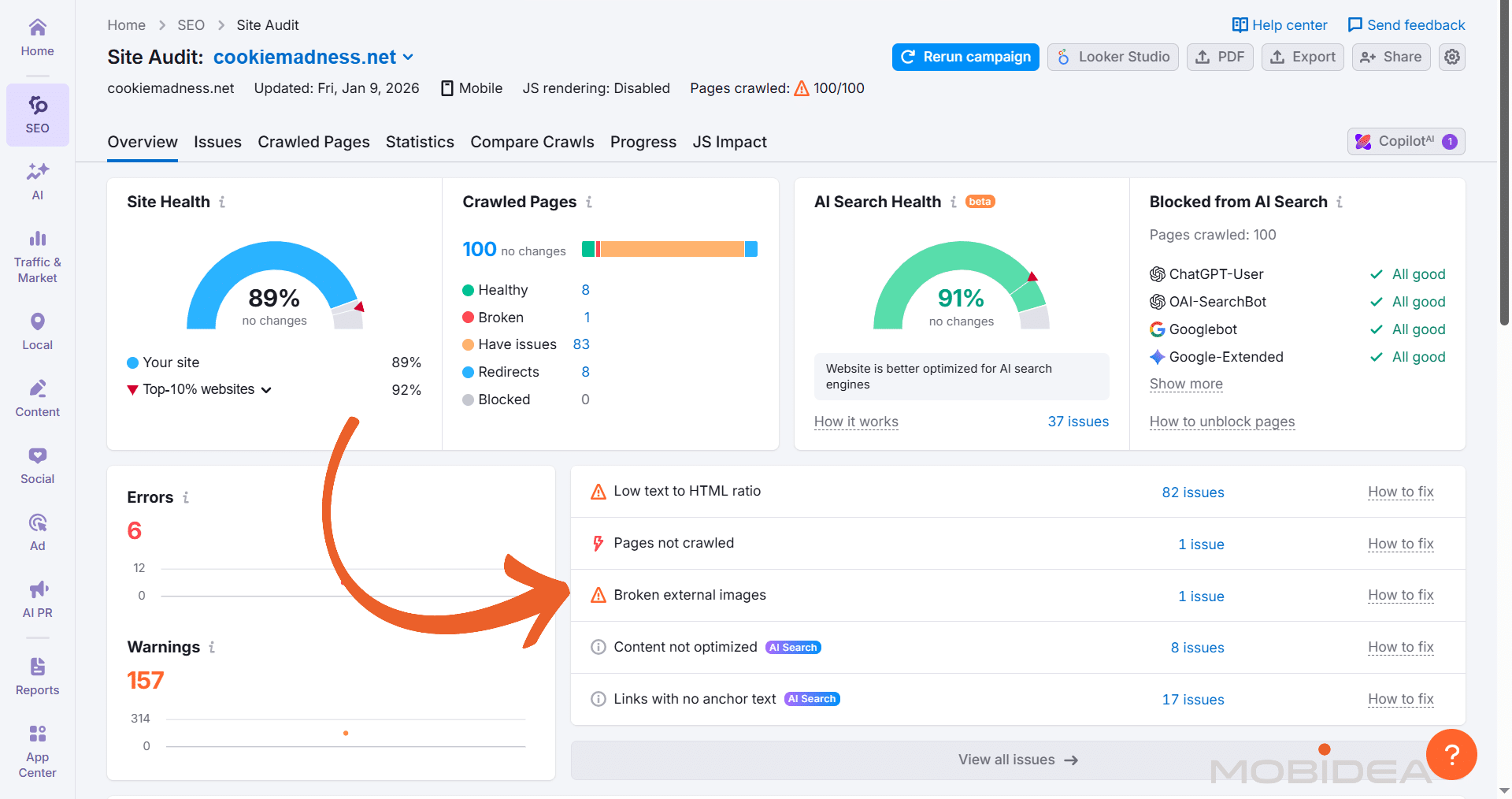Viewport: 1512px width, 799px height.
Task: Show more blocked AI search bots
Action: click(1185, 384)
